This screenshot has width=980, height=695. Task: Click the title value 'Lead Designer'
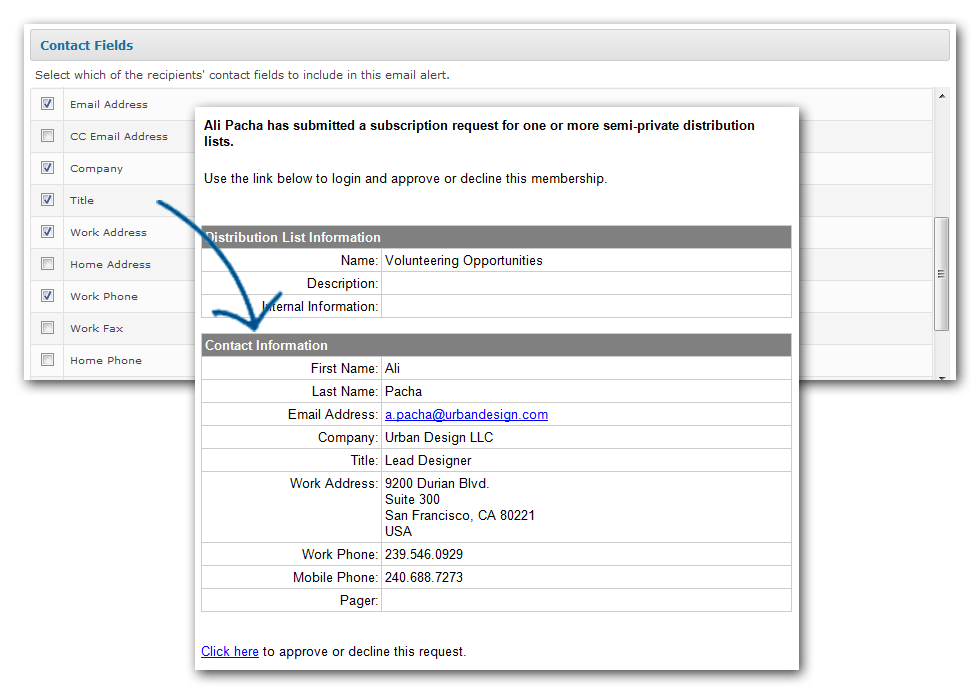click(x=428, y=461)
